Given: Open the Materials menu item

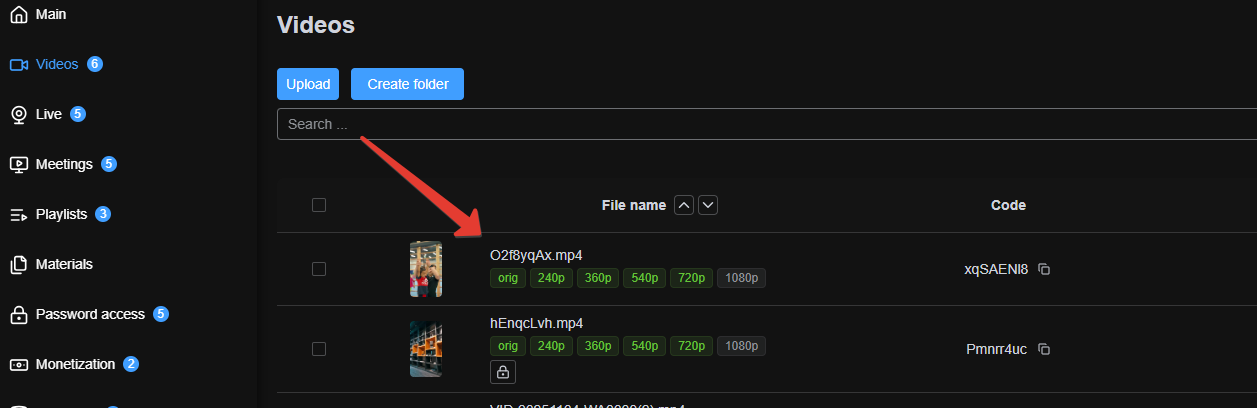Looking at the screenshot, I should (x=64, y=265).
